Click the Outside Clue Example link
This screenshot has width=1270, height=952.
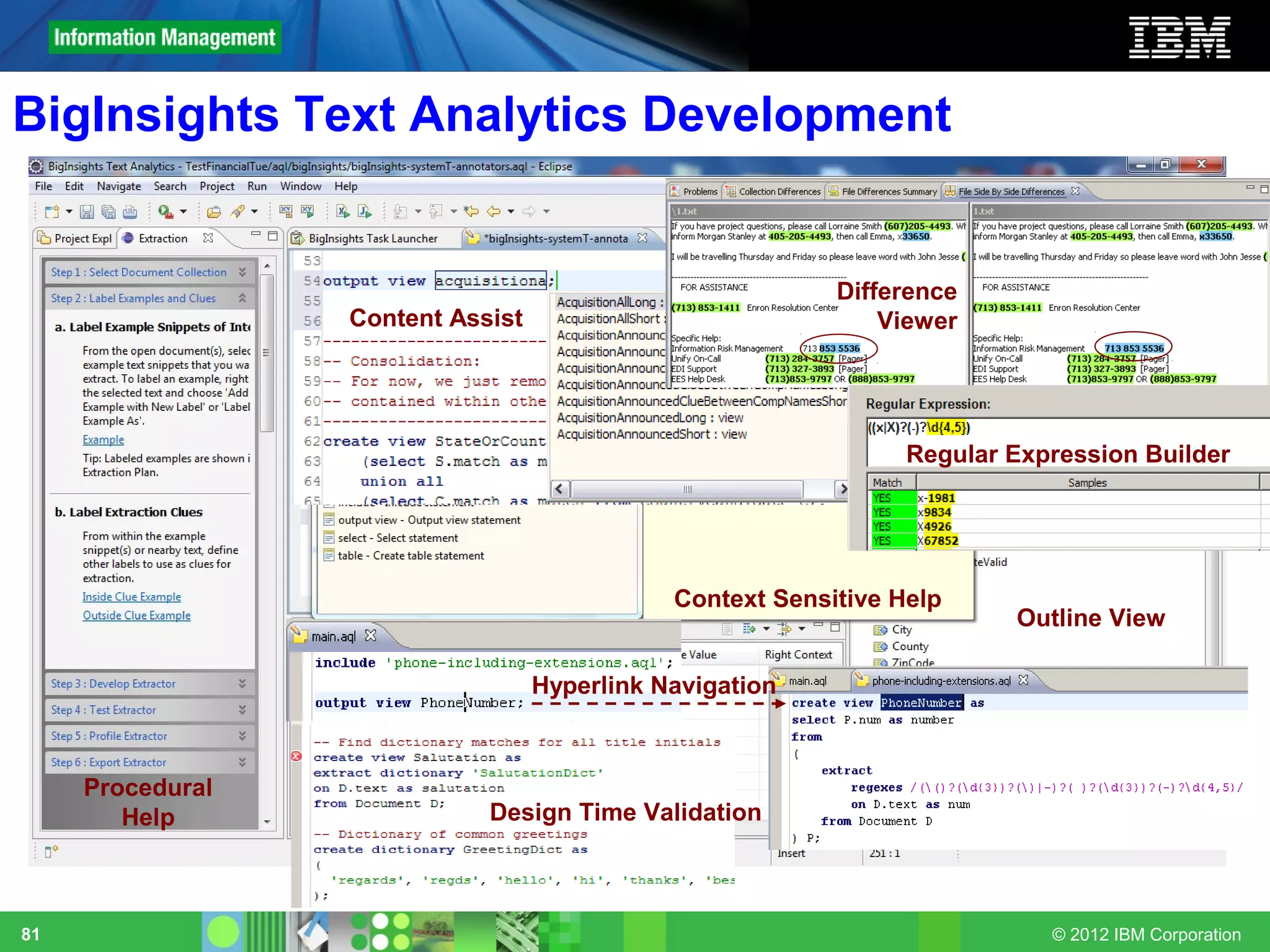[x=136, y=615]
